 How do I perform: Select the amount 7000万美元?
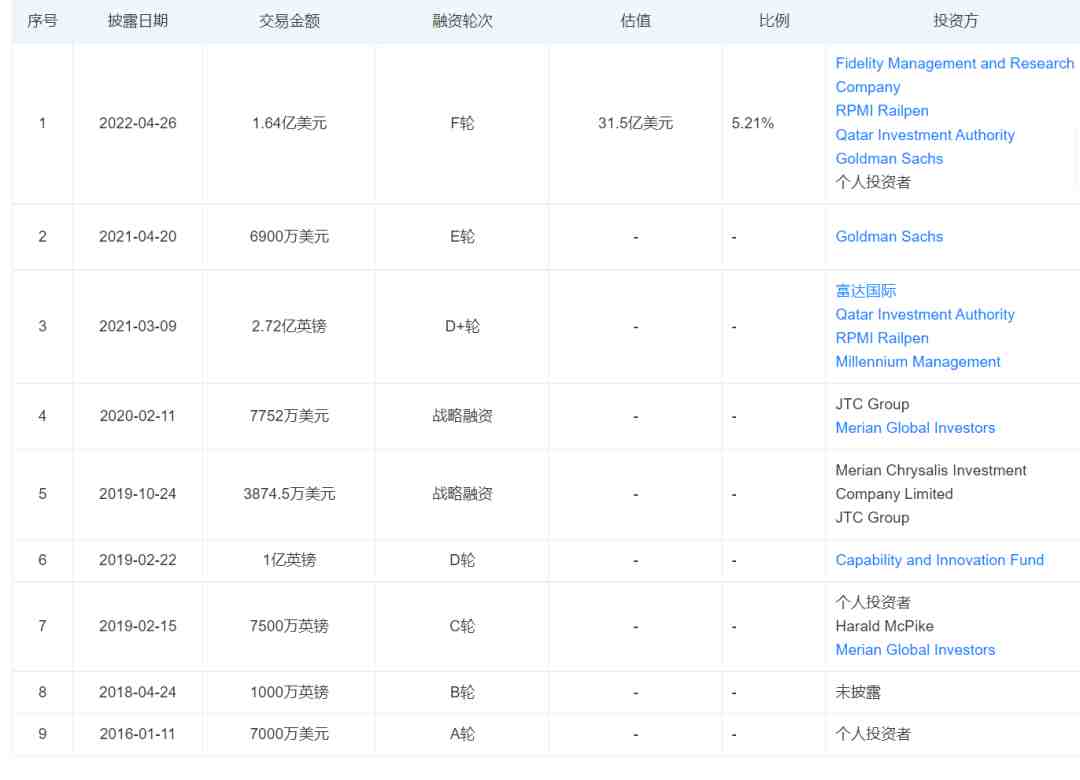[x=289, y=735]
